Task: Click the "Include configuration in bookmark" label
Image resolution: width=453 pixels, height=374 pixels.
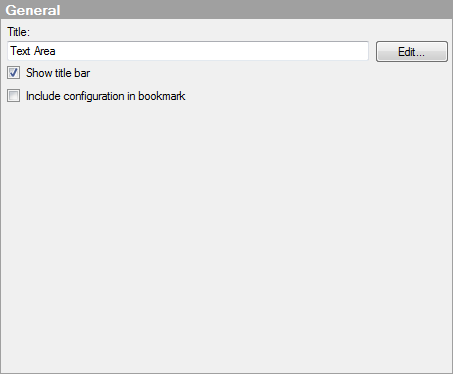Action: tap(105, 96)
